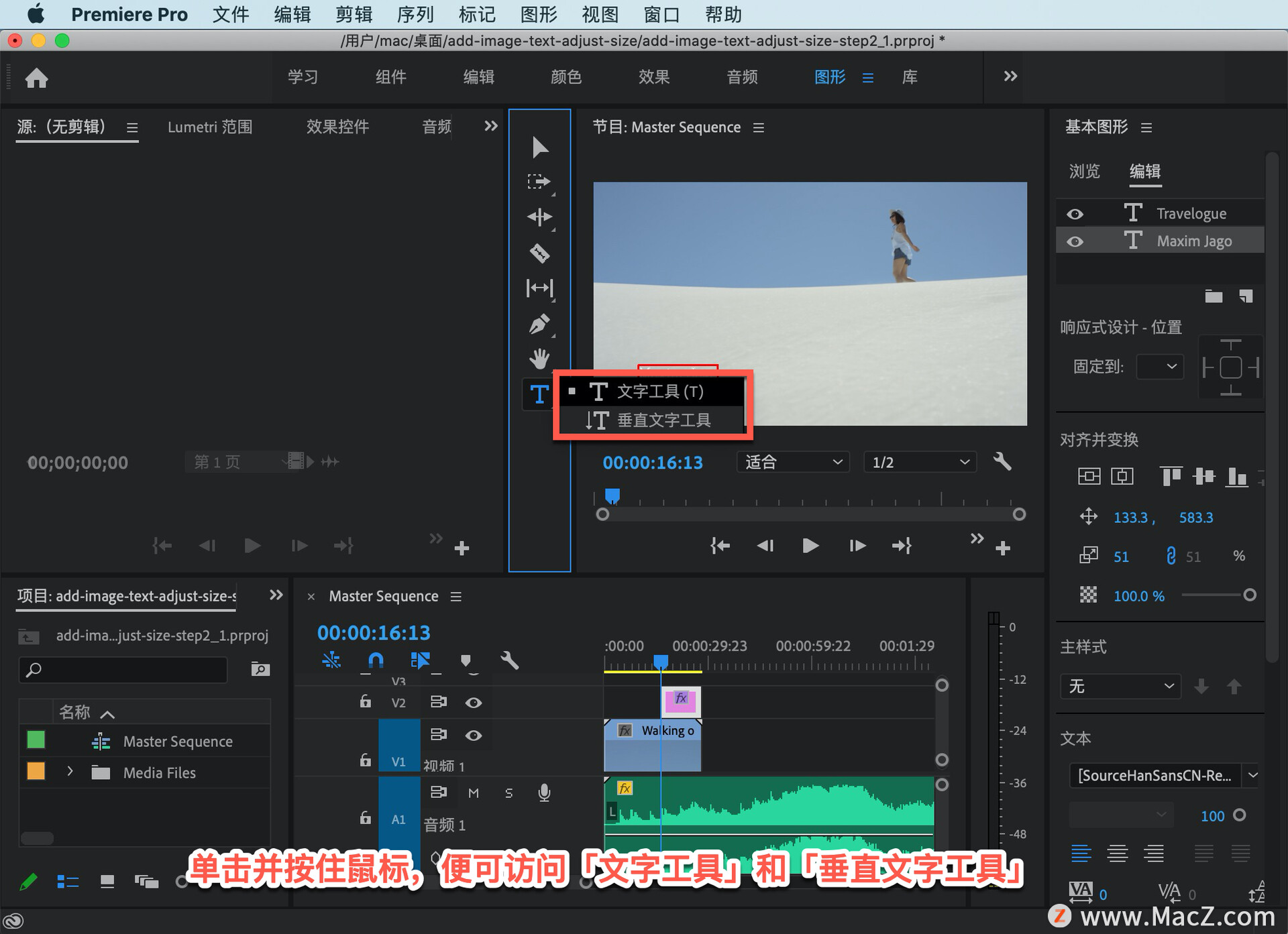Screen dimensions: 1288x934
Task: Toggle snap in timeline magnet icon
Action: point(376,660)
